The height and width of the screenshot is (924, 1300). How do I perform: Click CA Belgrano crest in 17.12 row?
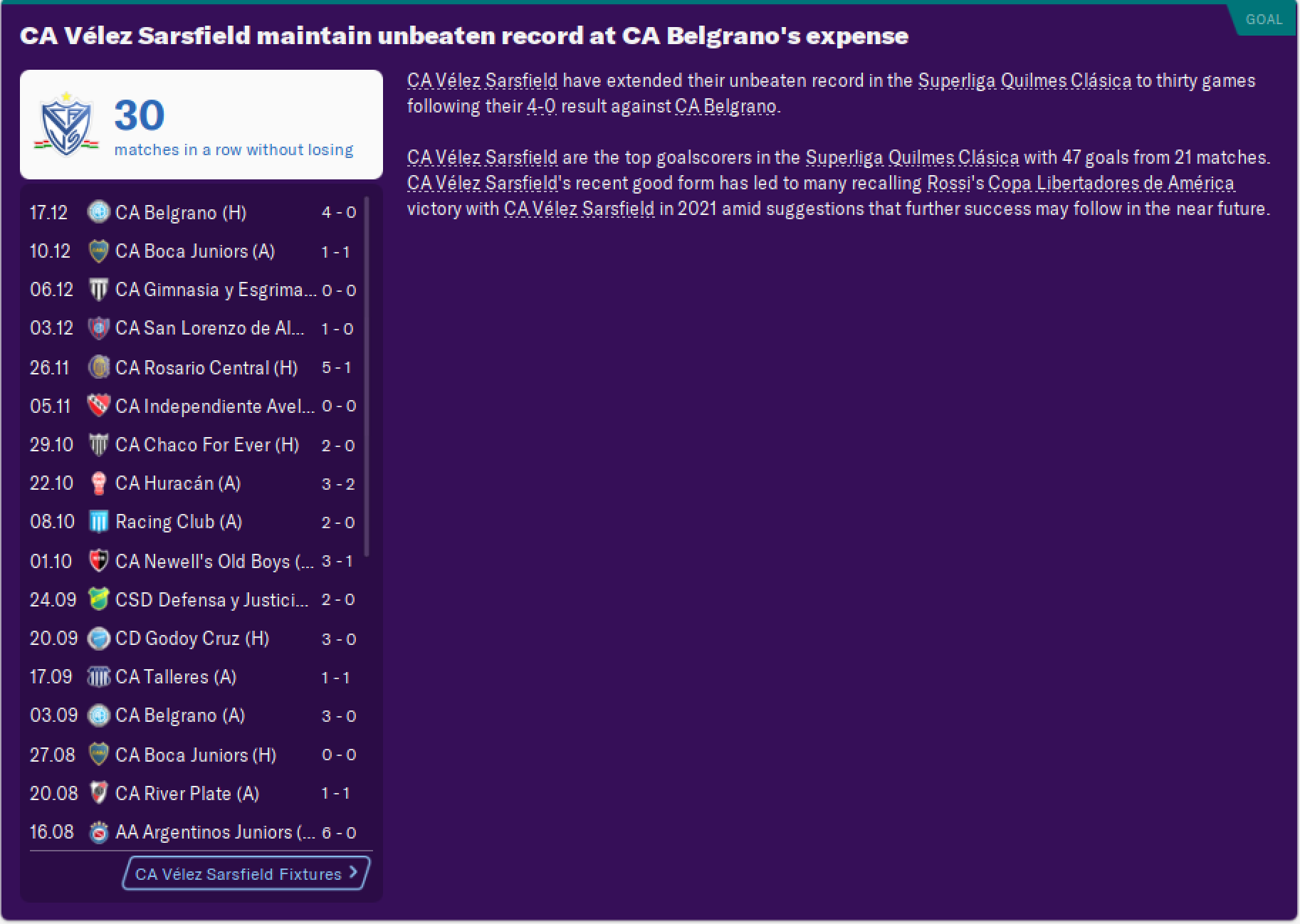pos(98,212)
